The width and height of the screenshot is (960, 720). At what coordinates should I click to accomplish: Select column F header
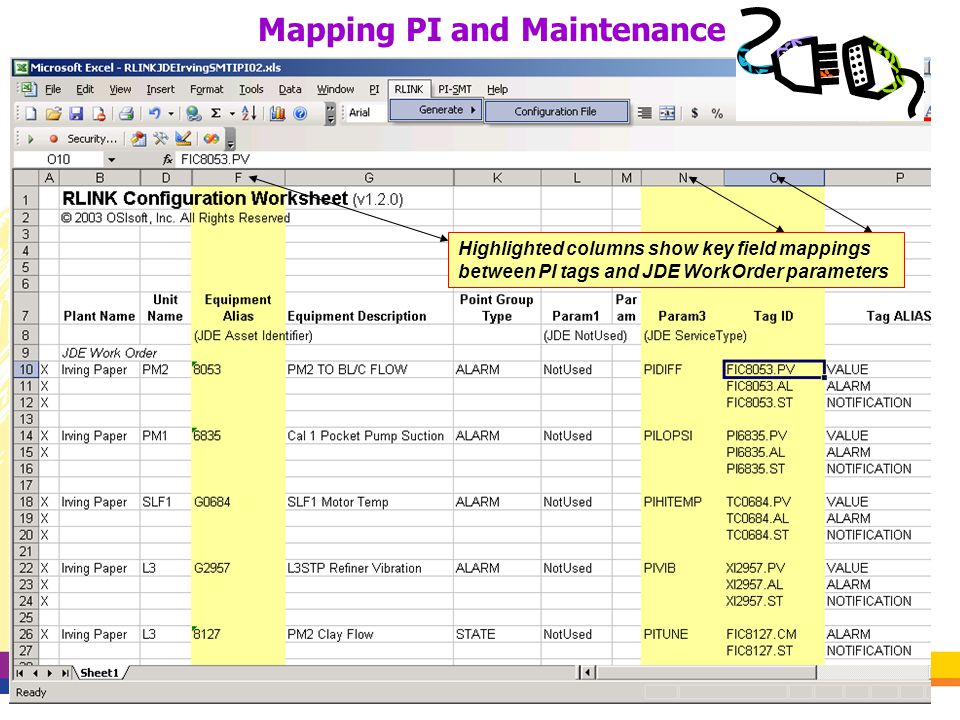coord(238,178)
